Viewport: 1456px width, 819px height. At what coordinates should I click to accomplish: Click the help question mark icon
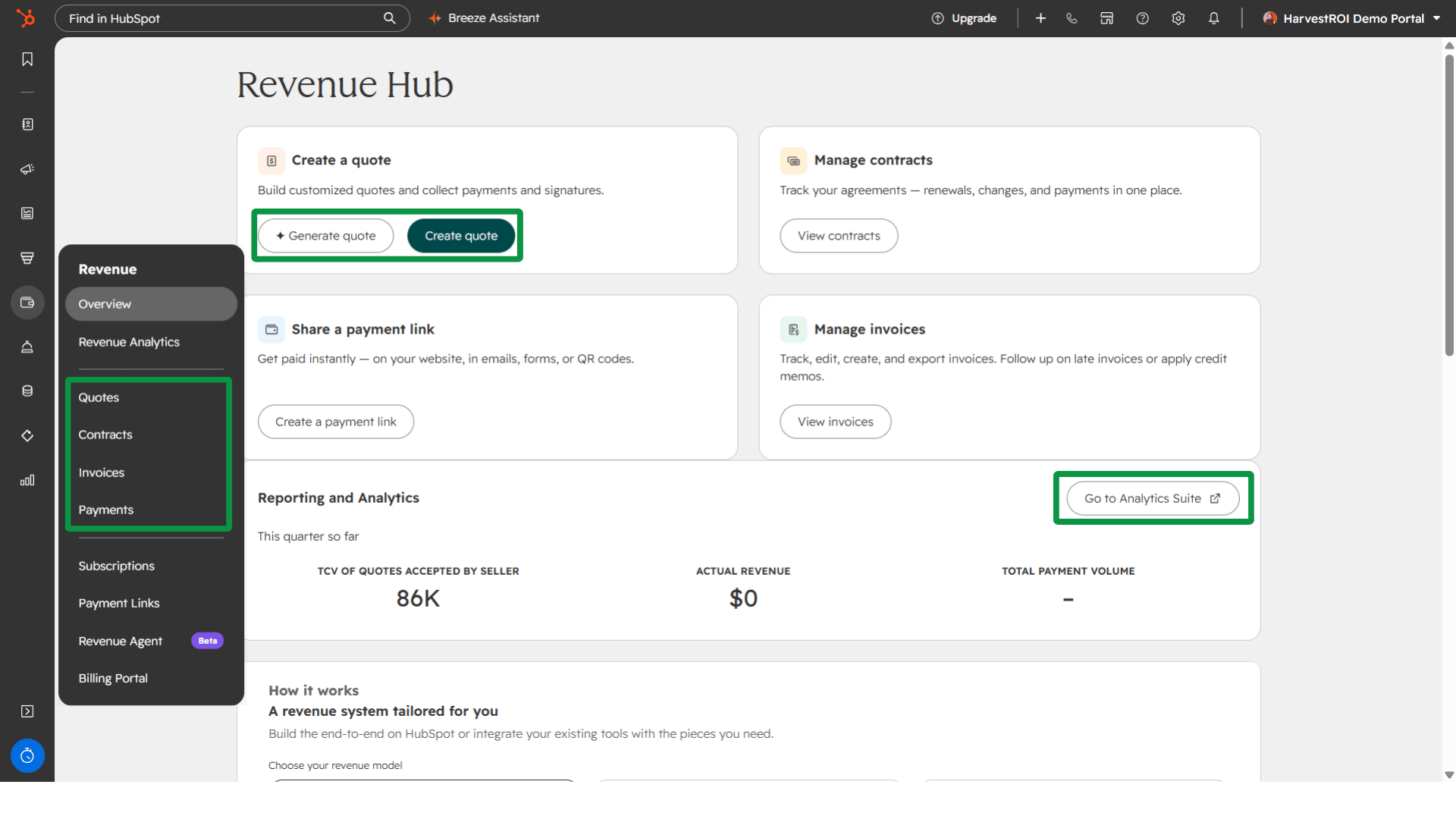coord(1142,18)
